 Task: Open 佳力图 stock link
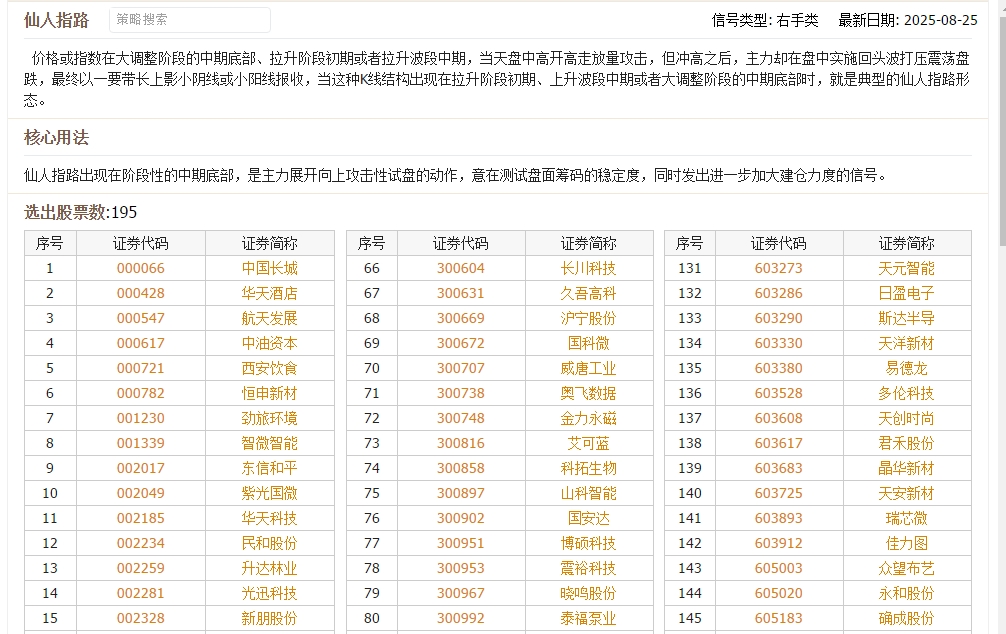(906, 544)
